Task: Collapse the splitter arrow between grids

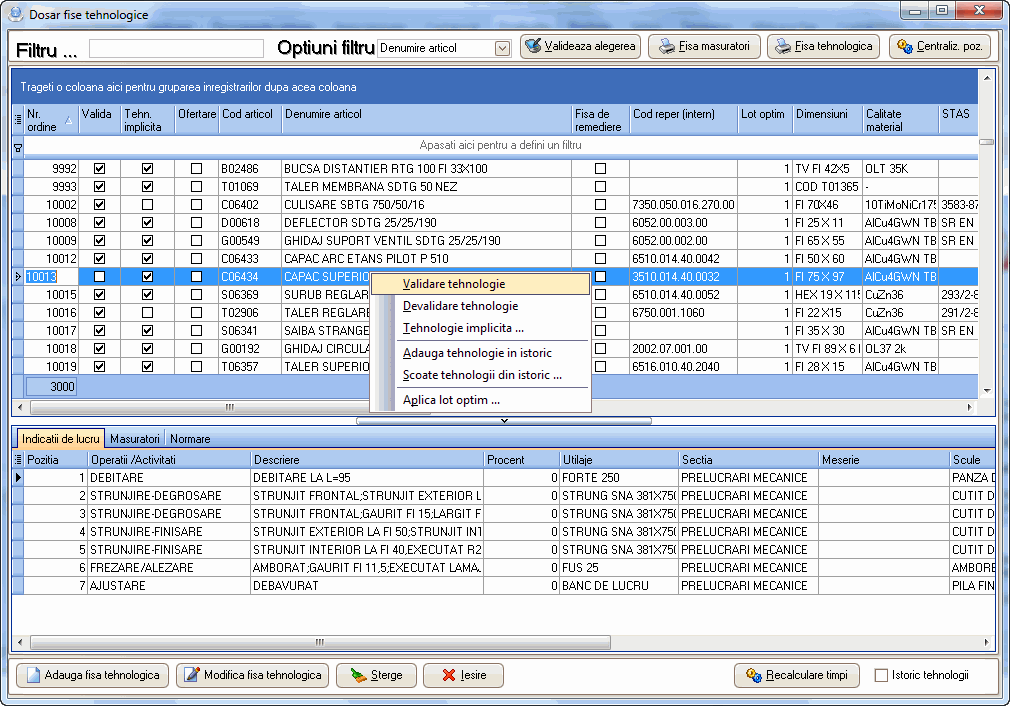Action: tap(504, 421)
